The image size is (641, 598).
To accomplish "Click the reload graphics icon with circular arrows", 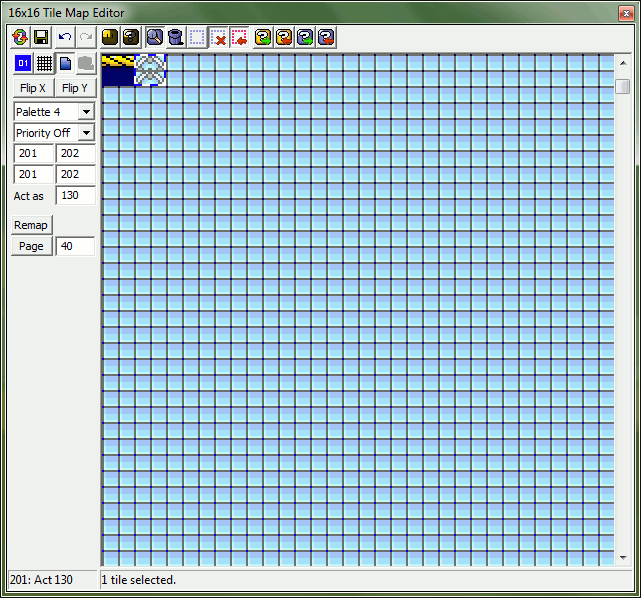I will [x=20, y=37].
